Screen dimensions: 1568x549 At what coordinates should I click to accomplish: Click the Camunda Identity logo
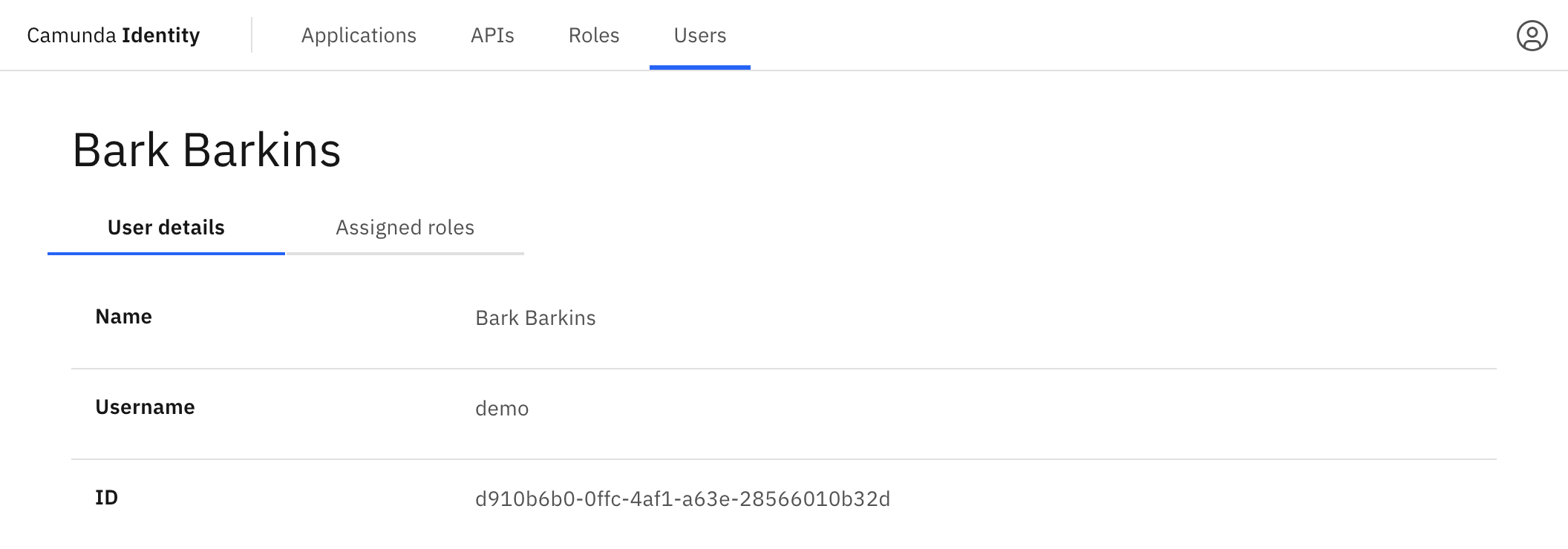click(113, 35)
